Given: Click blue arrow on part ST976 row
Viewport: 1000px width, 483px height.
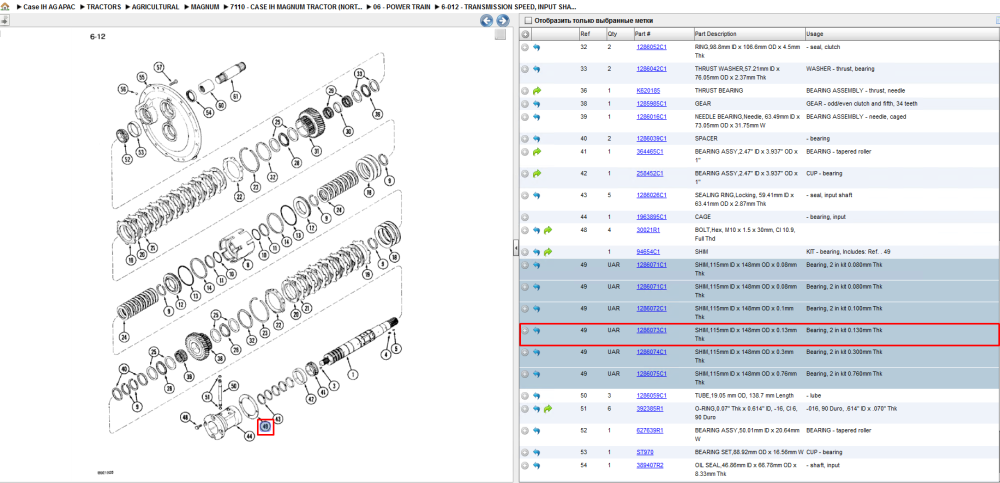Looking at the screenshot, I should click(x=536, y=452).
